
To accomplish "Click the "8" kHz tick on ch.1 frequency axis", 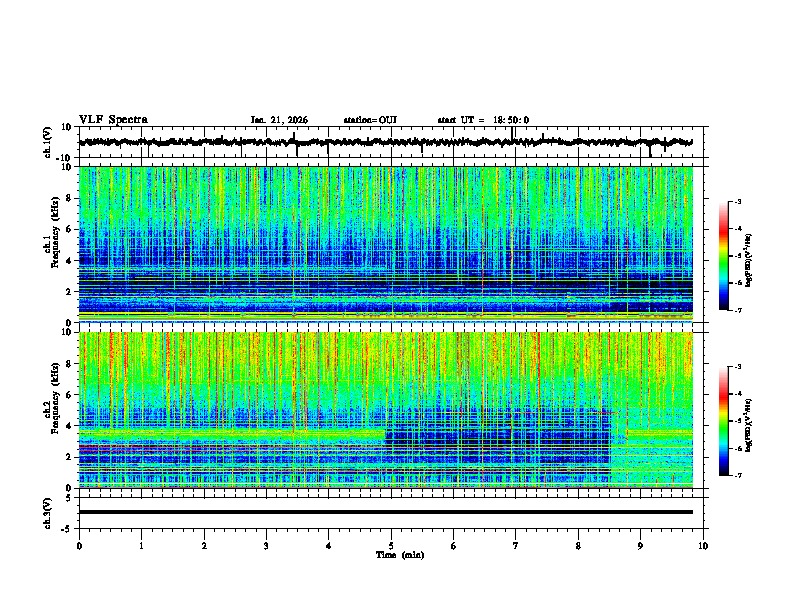I will 69,198.
